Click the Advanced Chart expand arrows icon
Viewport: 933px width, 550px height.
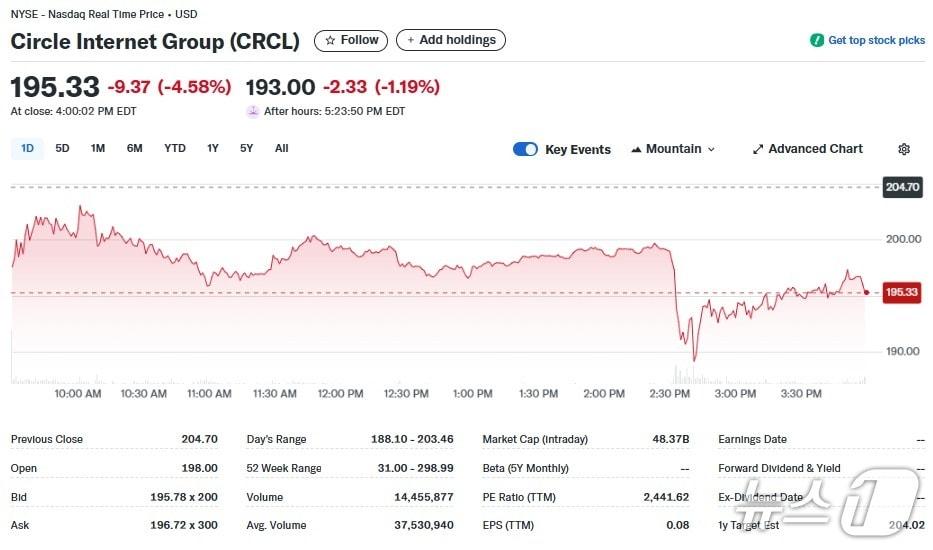point(758,149)
